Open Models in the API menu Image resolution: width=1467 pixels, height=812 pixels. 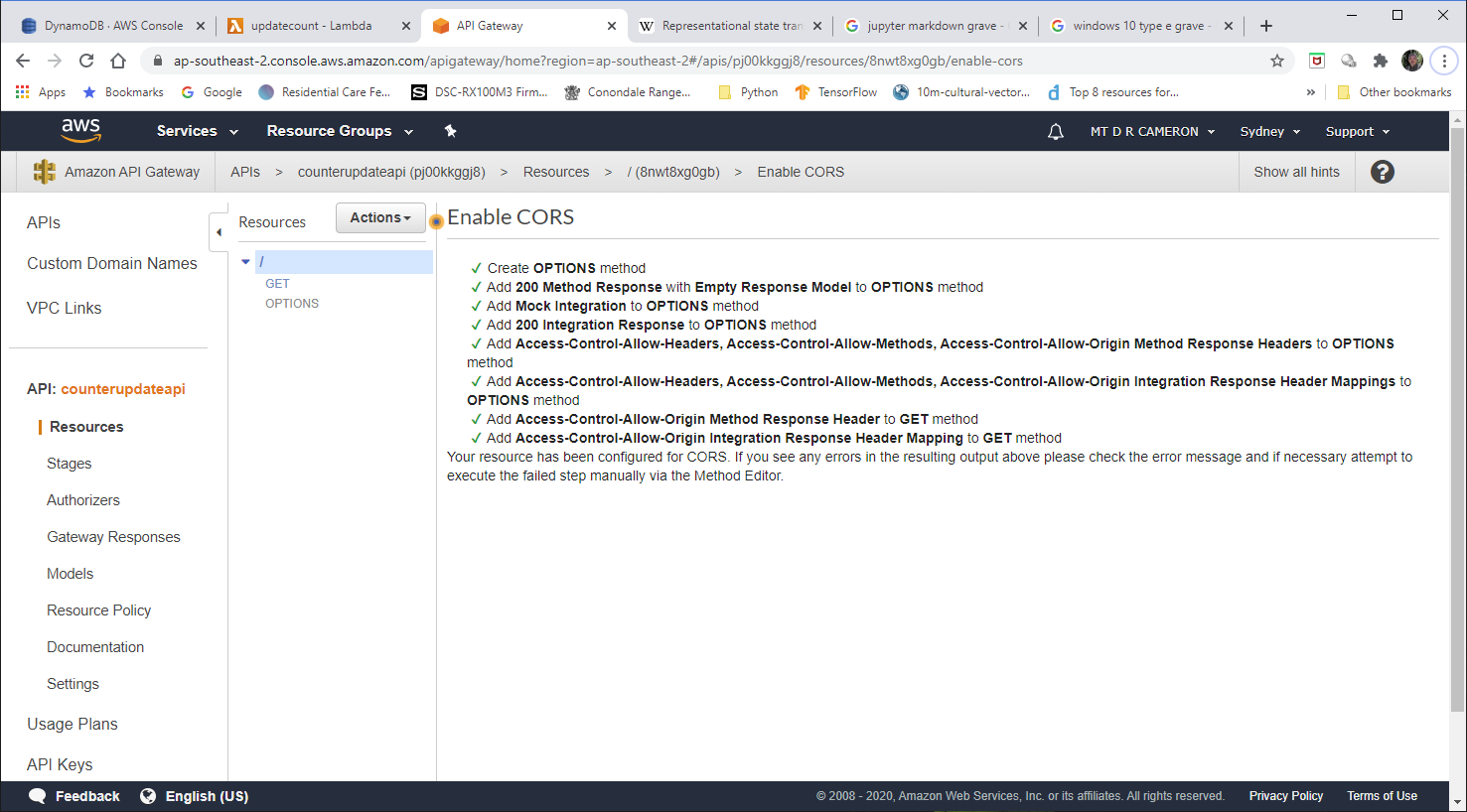coord(70,574)
